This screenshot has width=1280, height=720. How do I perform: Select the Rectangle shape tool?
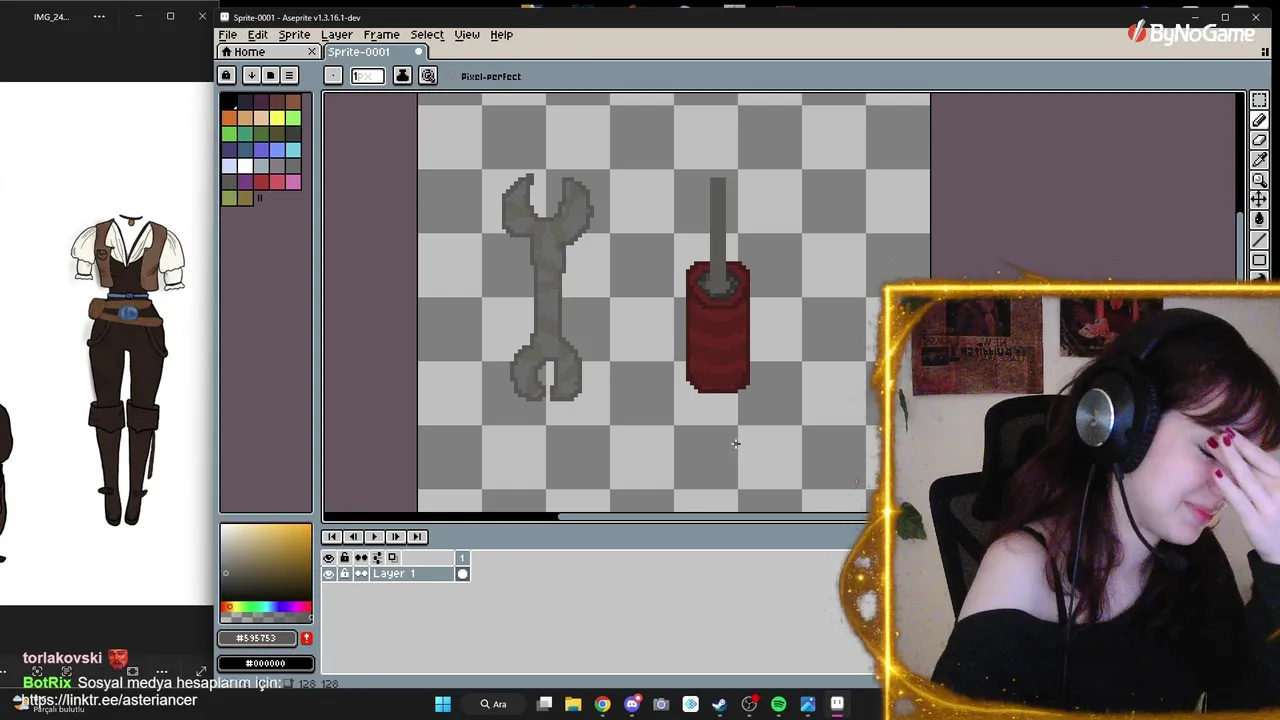pyautogui.click(x=1259, y=260)
